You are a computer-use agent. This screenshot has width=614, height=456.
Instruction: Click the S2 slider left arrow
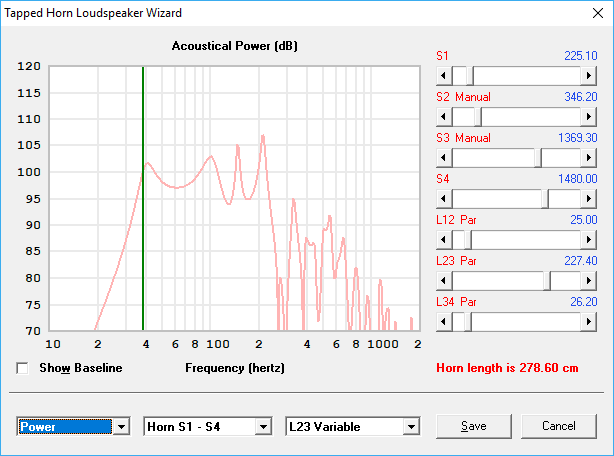pyautogui.click(x=444, y=117)
